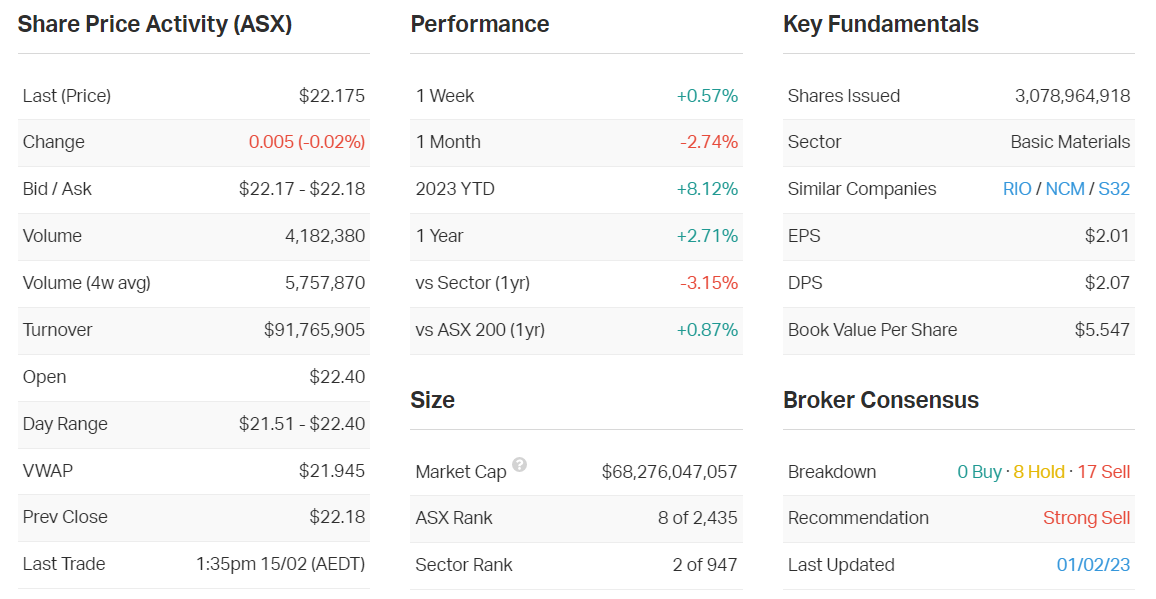Open the NCM similar company link
Screen dimensions: 1156x599
click(x=1065, y=189)
